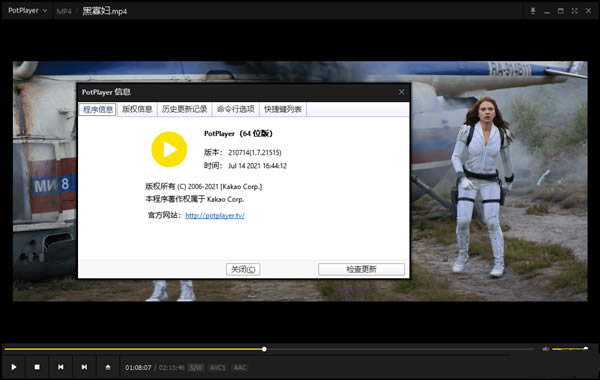Switch to the 版权信息 tab
Image resolution: width=600 pixels, height=380 pixels.
click(137, 109)
